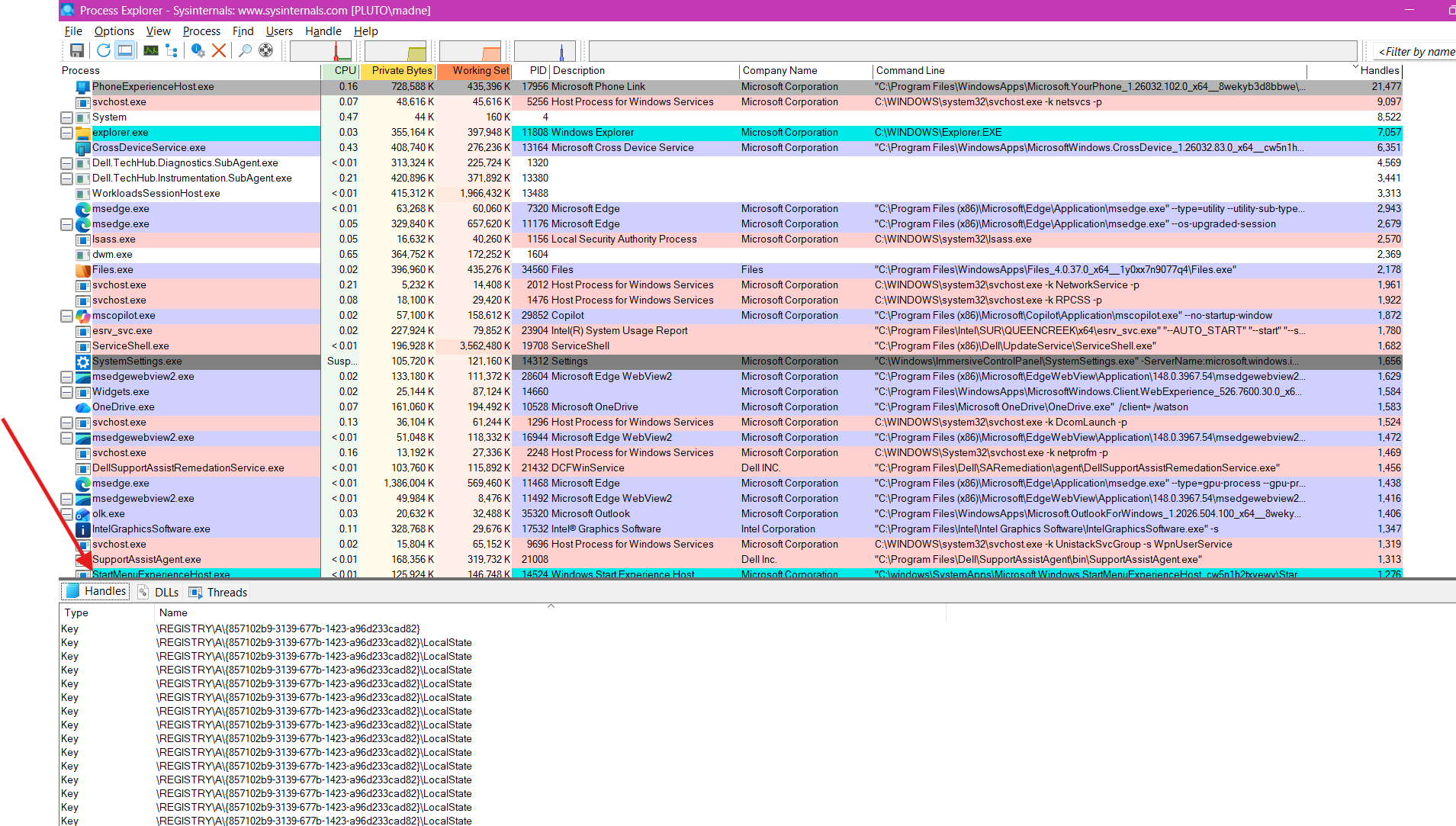Image resolution: width=1456 pixels, height=826 pixels.
Task: Open the Find menu
Action: [243, 31]
